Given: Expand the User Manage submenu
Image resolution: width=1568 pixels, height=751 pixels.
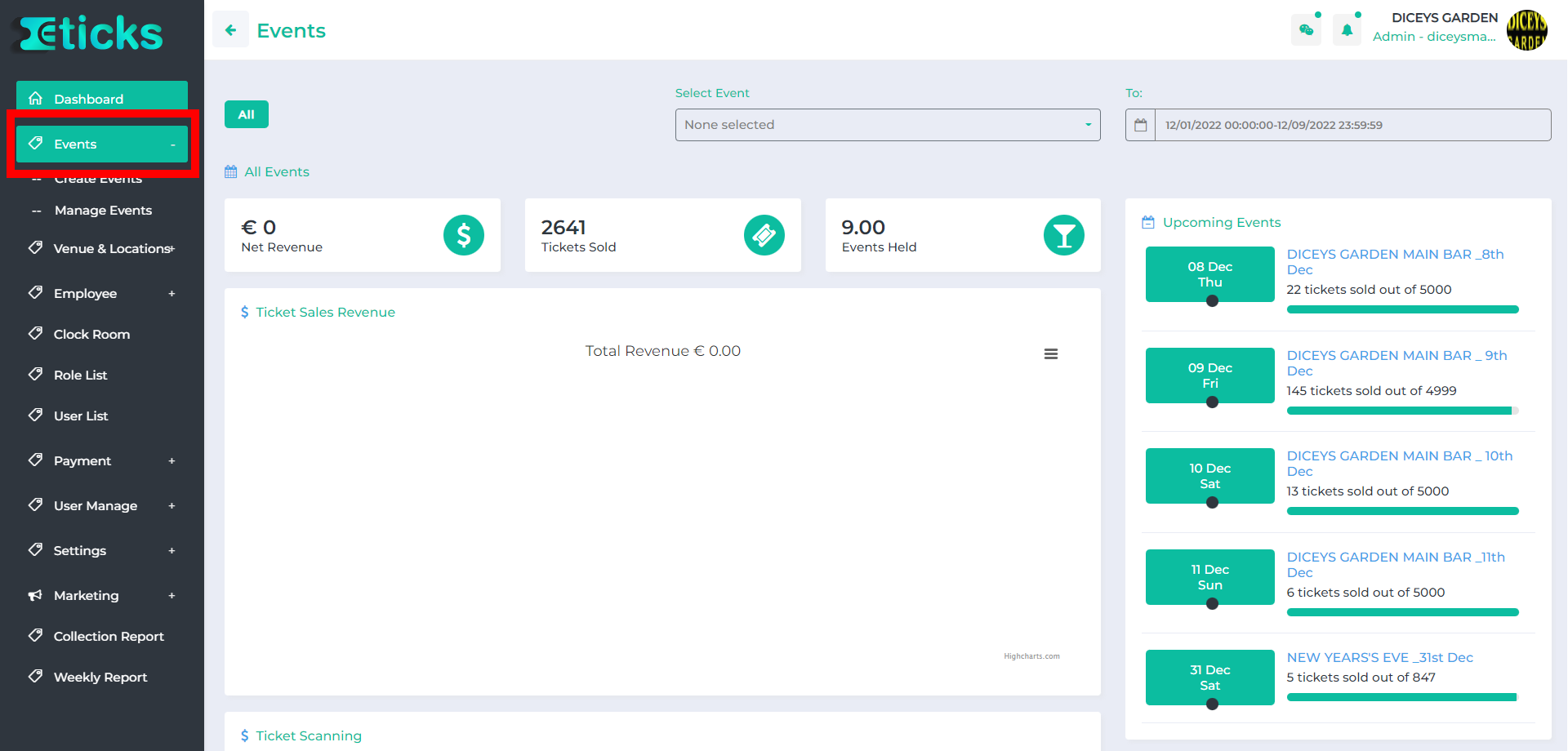Looking at the screenshot, I should 171,505.
